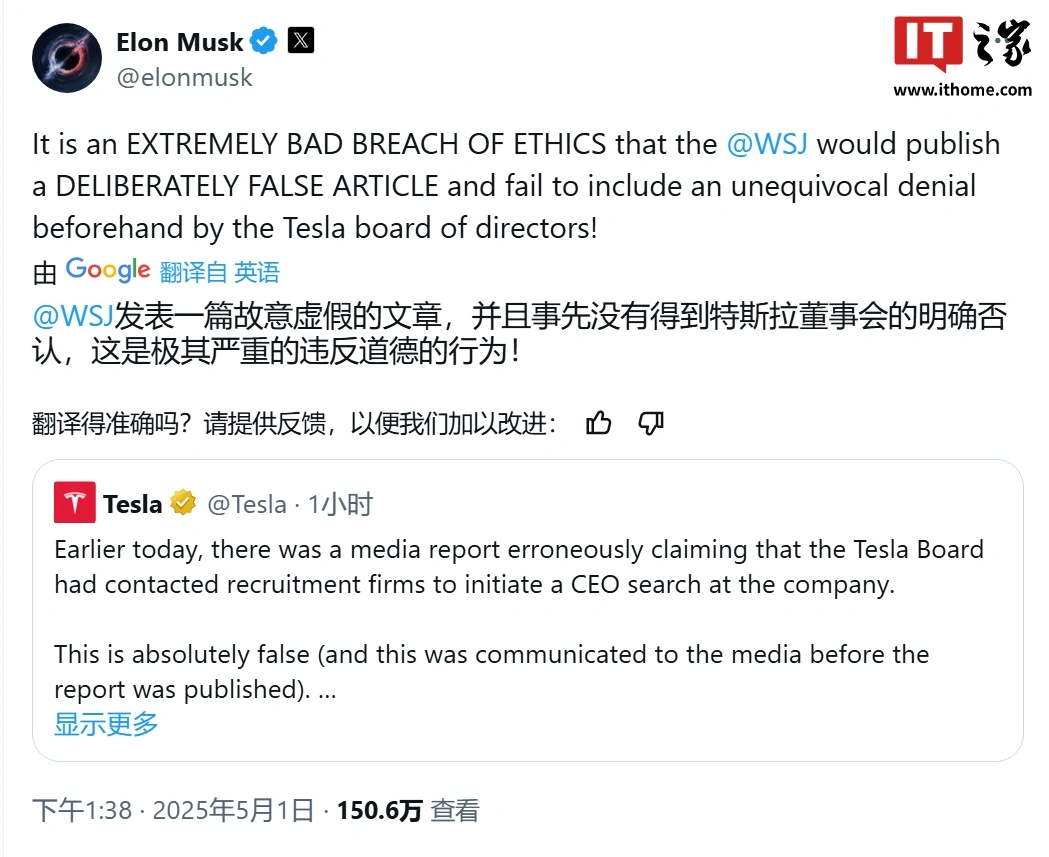Image resolution: width=1049 pixels, height=857 pixels.
Task: Open the @WSJ mention in Chinese translation
Action: (x=73, y=316)
